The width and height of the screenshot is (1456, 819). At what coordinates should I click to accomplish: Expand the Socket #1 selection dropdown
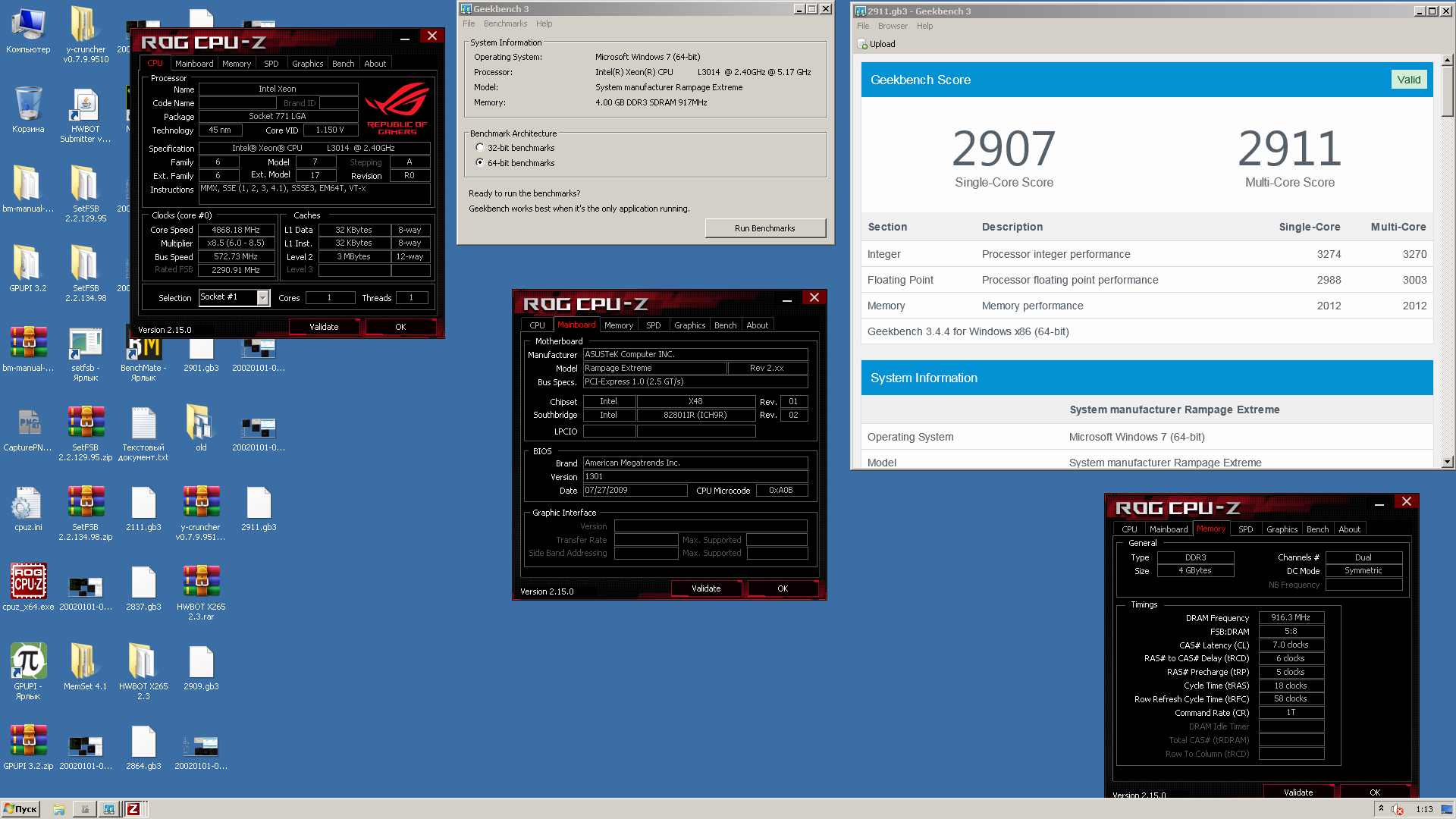tap(262, 297)
